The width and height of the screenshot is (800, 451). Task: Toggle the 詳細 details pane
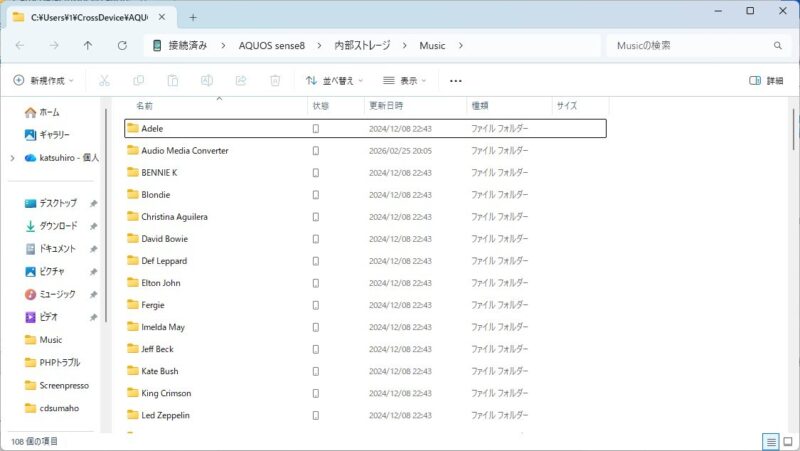click(766, 81)
